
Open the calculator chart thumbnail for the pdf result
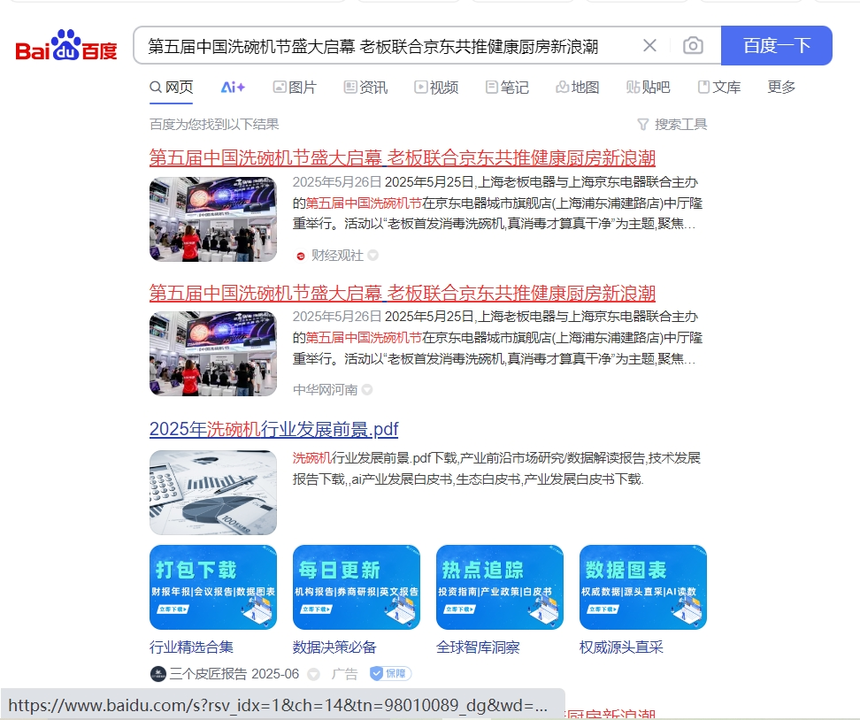click(213, 492)
